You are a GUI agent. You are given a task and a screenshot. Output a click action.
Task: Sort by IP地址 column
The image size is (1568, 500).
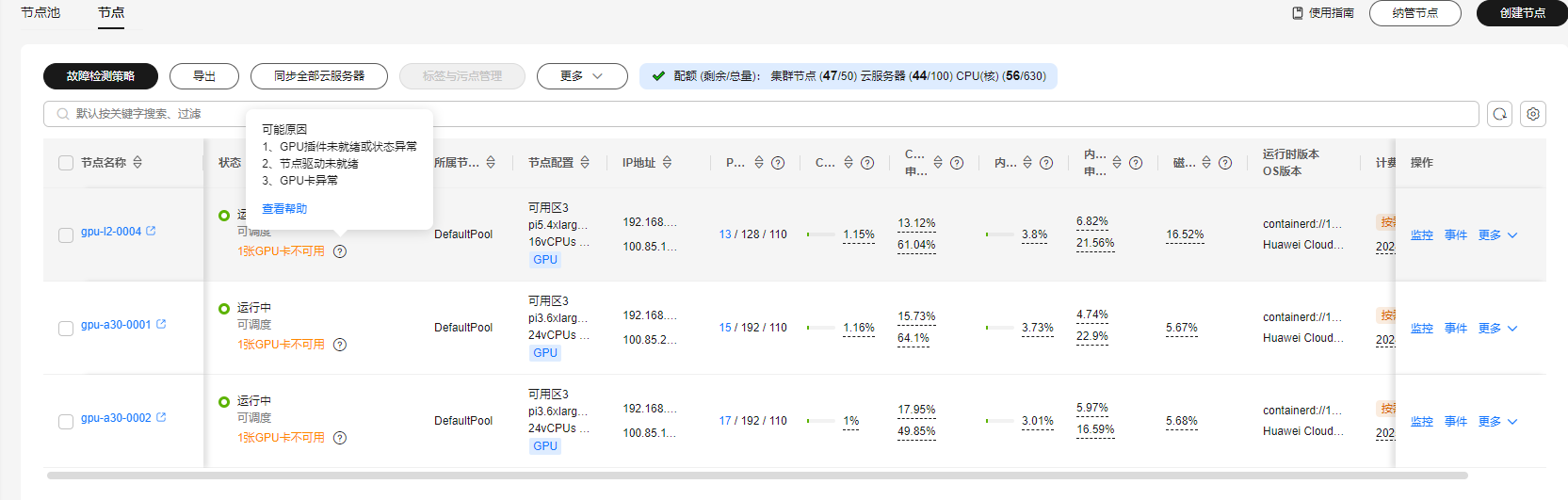point(667,163)
